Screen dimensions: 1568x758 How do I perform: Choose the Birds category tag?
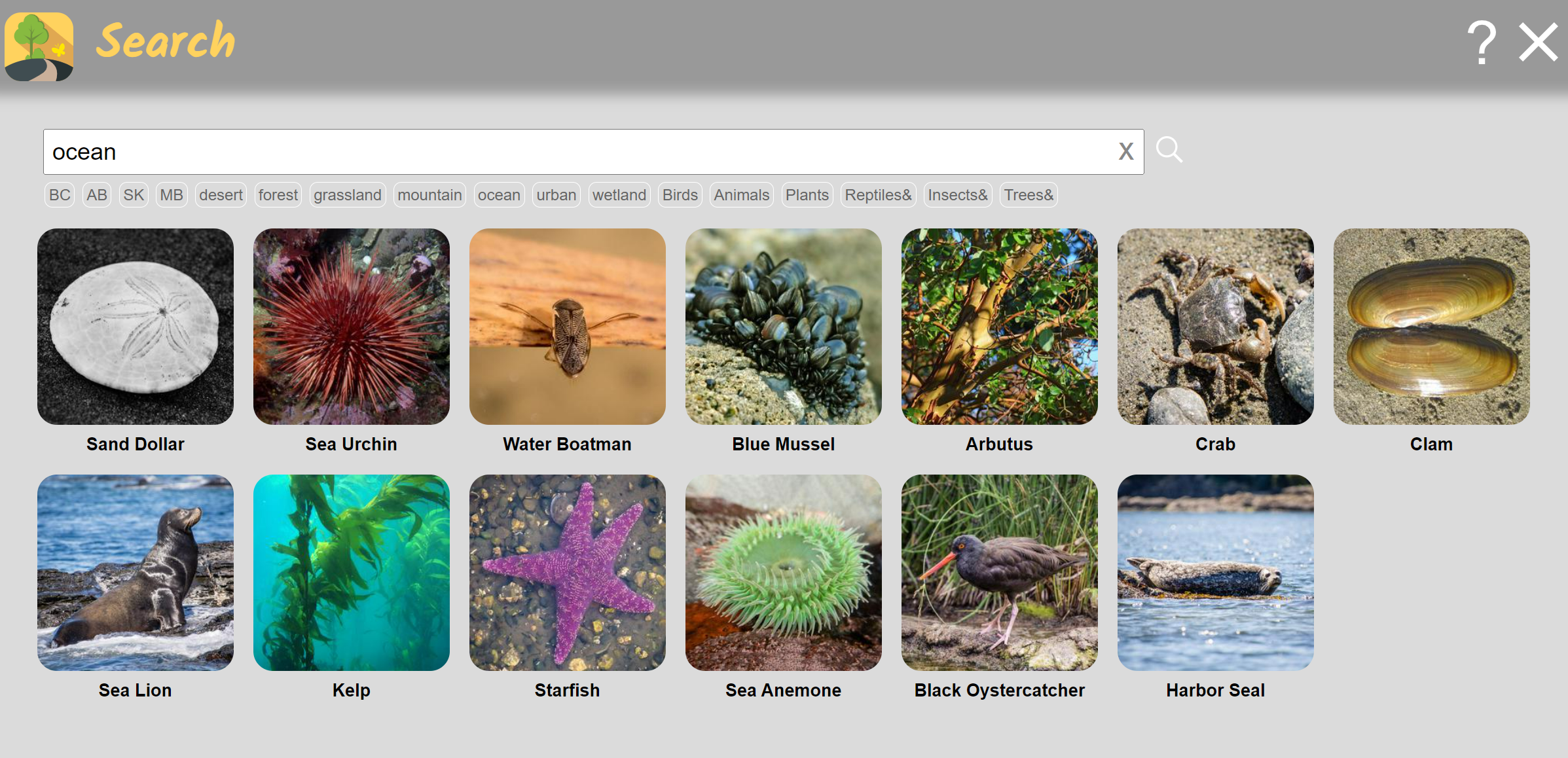tap(680, 195)
